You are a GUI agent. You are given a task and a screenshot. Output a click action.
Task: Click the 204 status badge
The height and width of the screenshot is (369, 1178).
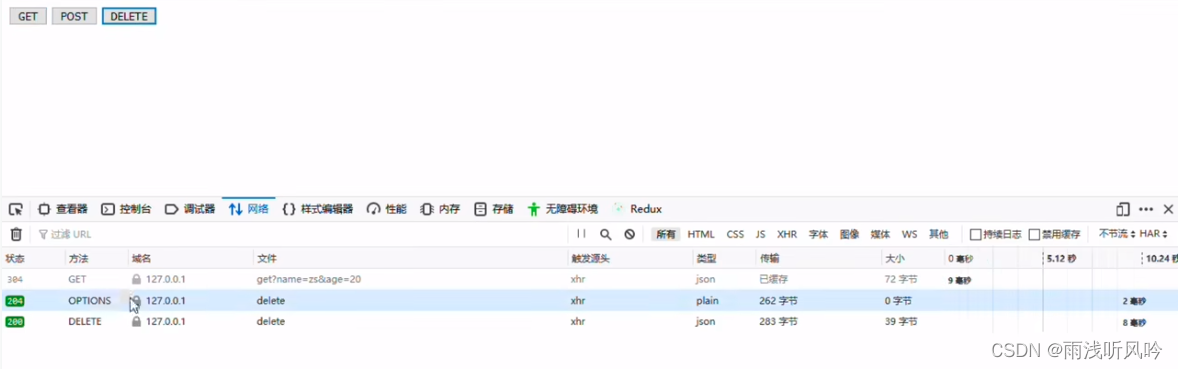coord(14,301)
